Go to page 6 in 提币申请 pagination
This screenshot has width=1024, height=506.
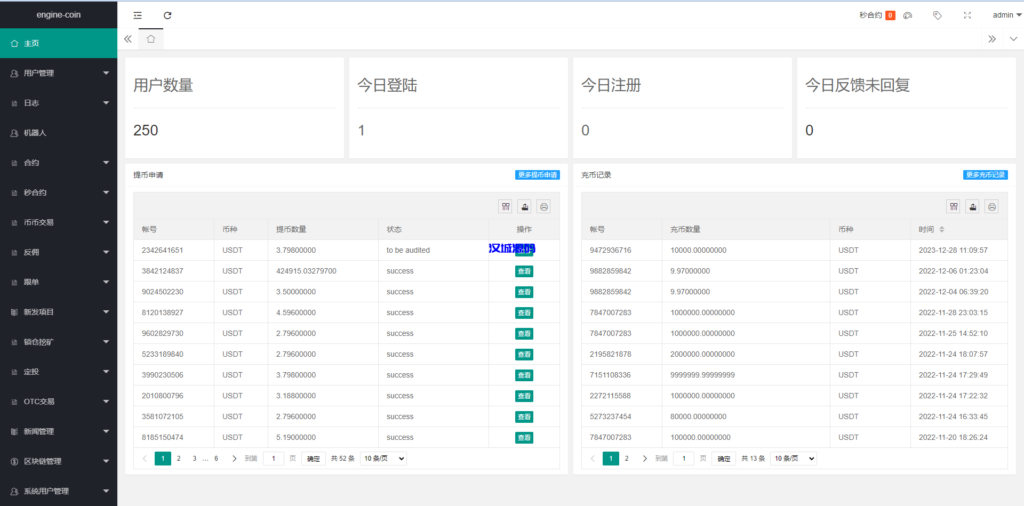point(216,458)
